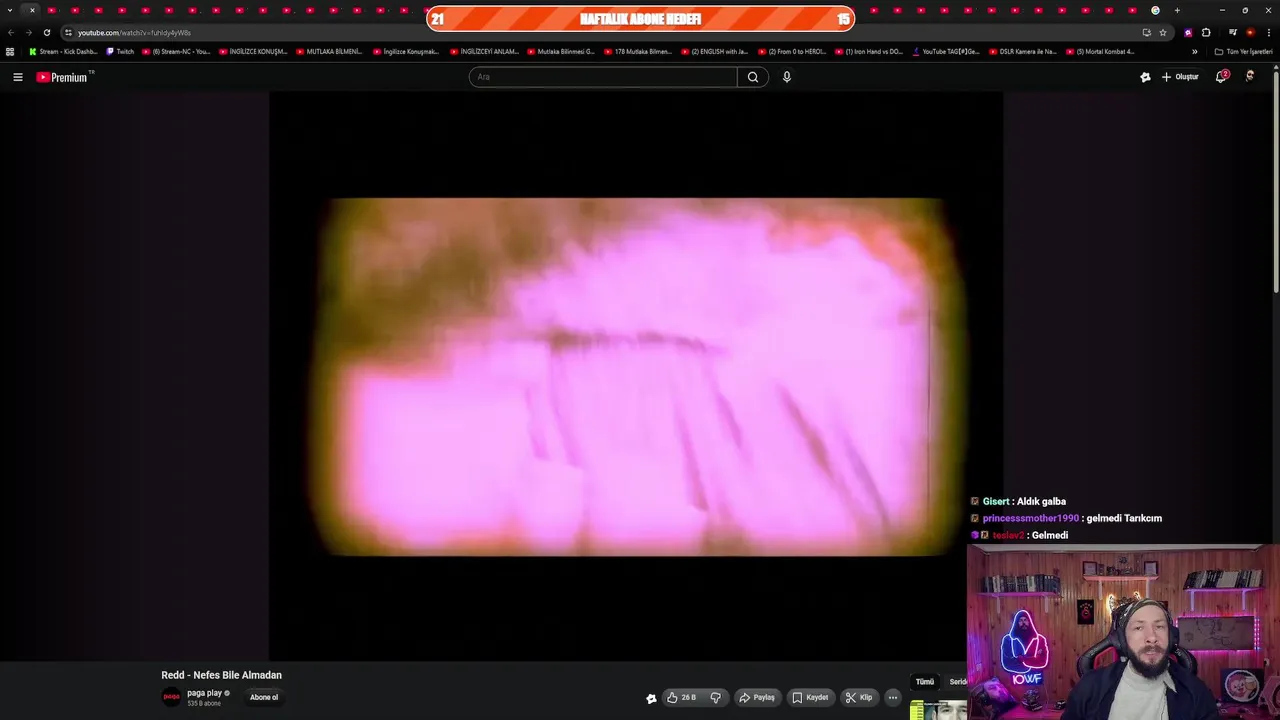Open the İngilizce Konuşmak... bookmark

point(406,51)
